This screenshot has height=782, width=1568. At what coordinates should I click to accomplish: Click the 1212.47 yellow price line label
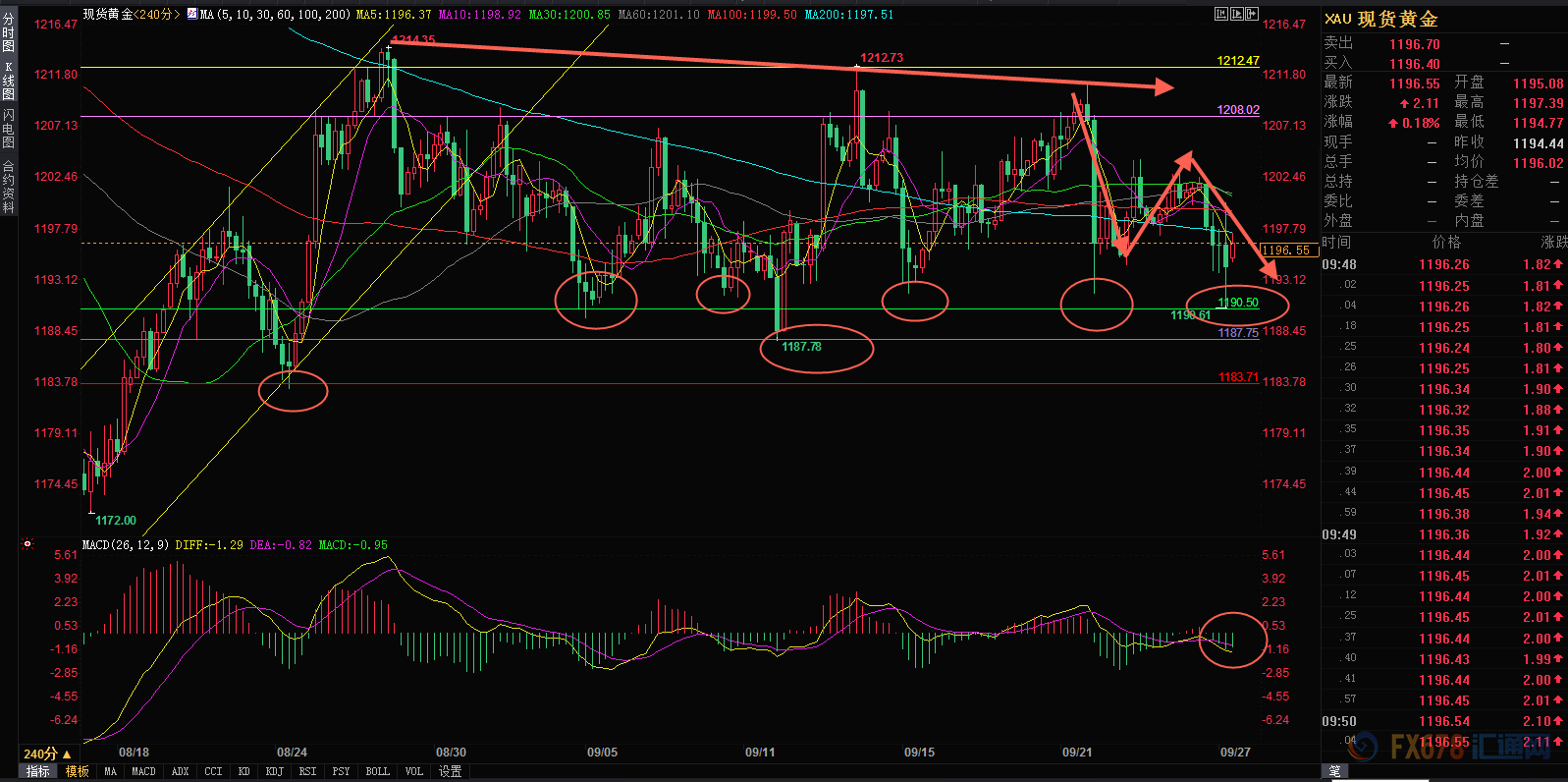pyautogui.click(x=1238, y=61)
